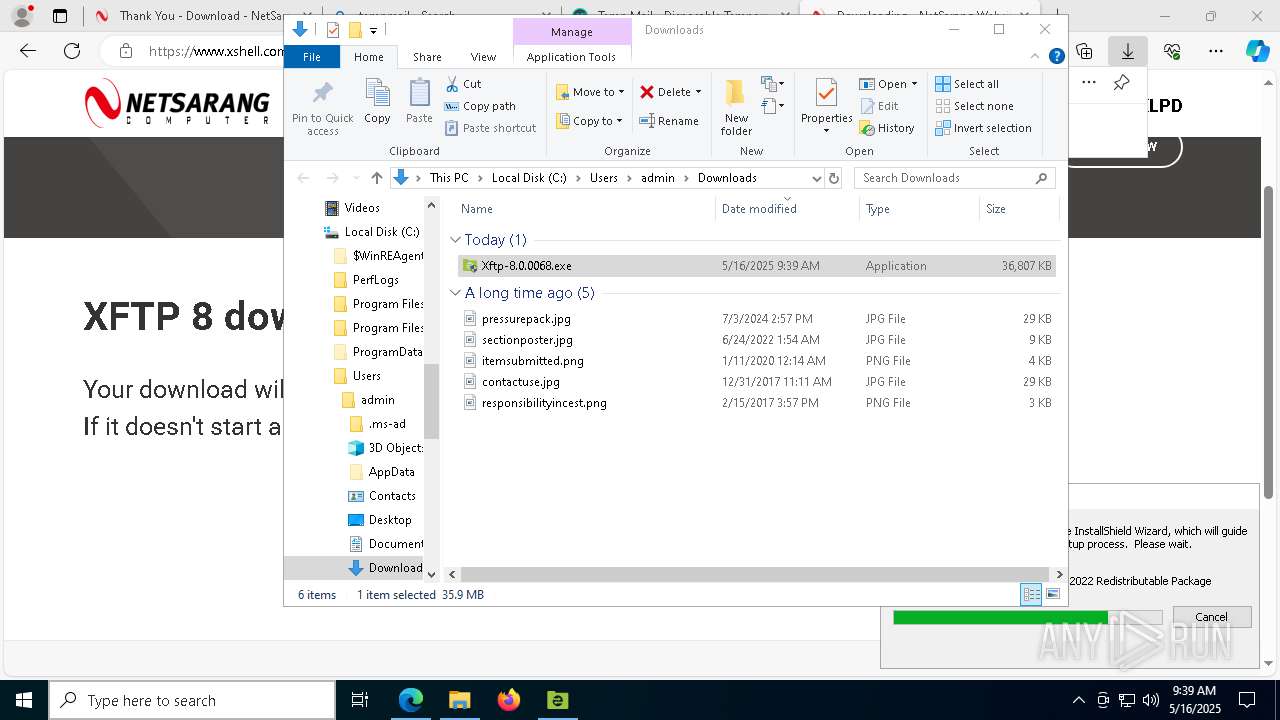
Task: Open address bar history dropdown
Action: tap(816, 178)
